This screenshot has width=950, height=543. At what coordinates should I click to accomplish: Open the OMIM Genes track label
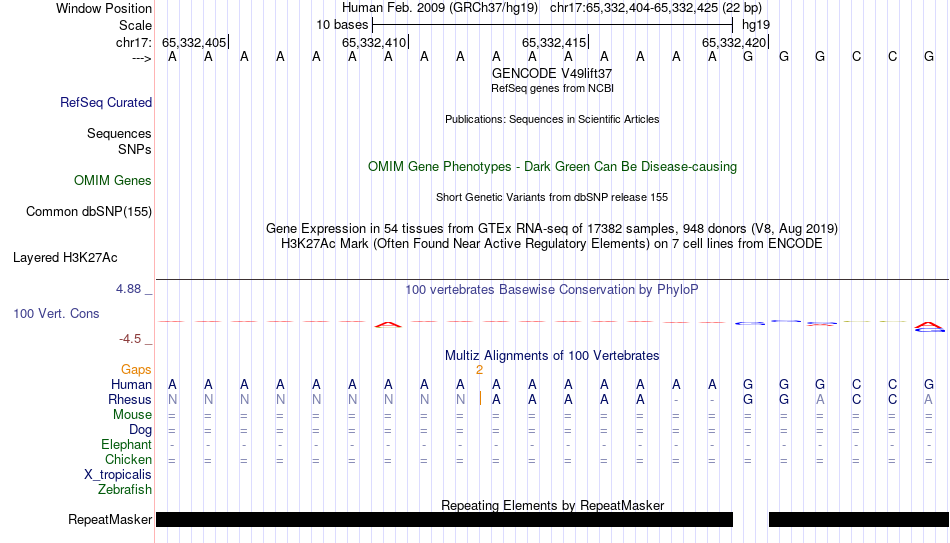click(113, 181)
